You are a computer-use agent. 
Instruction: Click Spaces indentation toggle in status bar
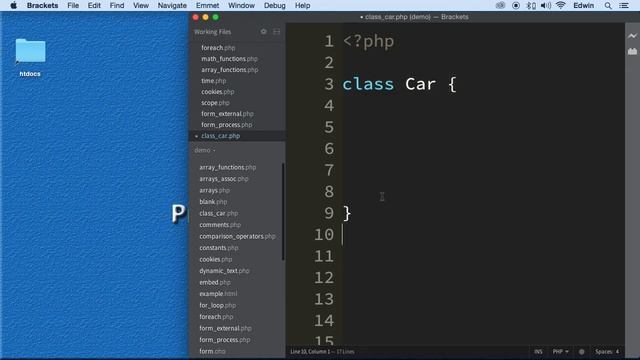pyautogui.click(x=603, y=351)
